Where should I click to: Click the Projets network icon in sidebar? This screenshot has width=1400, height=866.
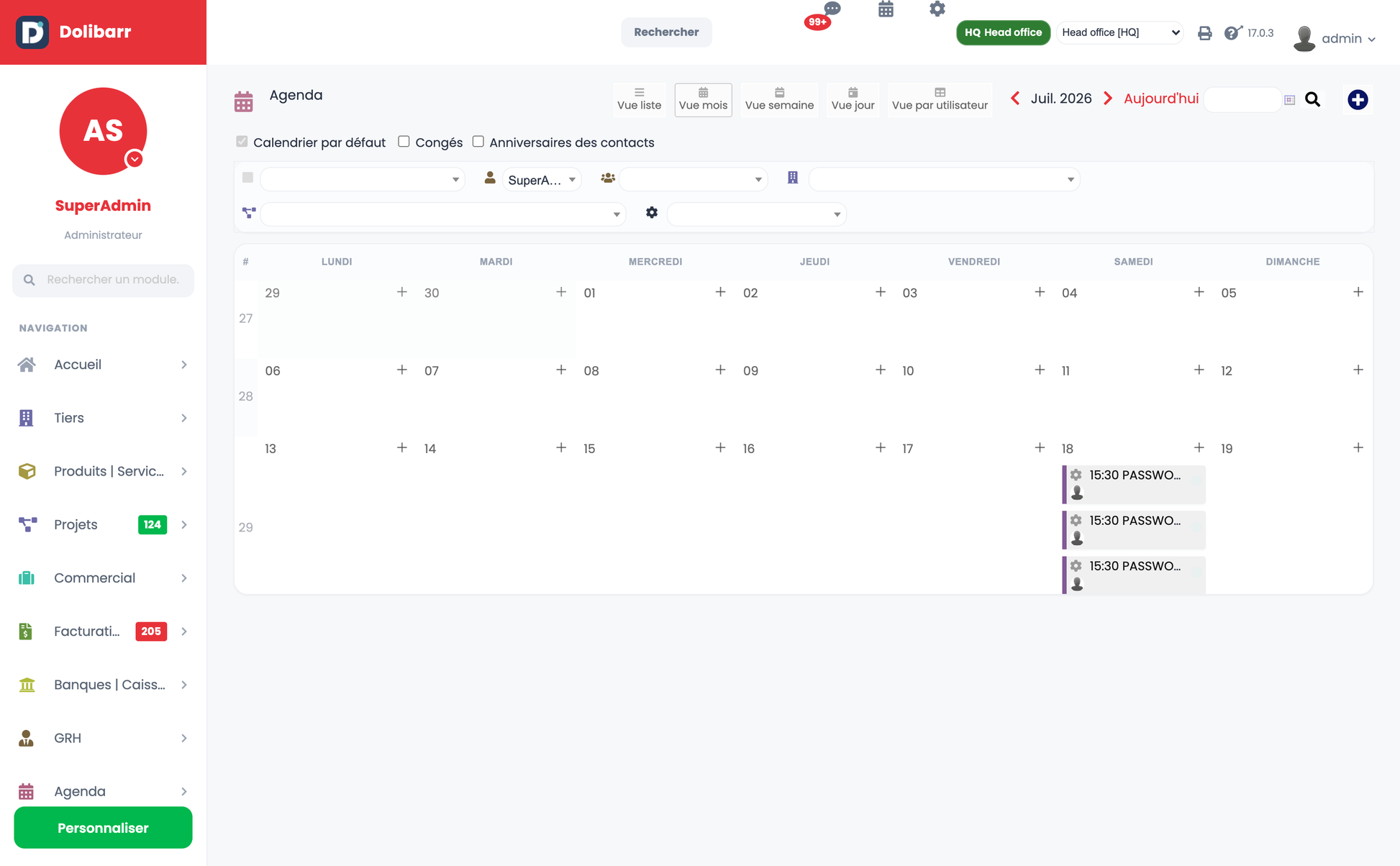27,524
